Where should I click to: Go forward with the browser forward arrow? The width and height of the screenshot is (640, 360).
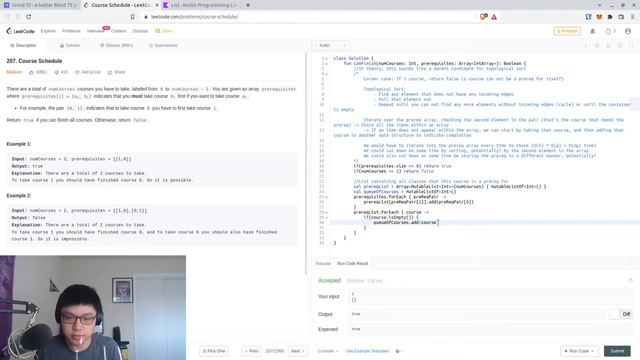click(18, 17)
